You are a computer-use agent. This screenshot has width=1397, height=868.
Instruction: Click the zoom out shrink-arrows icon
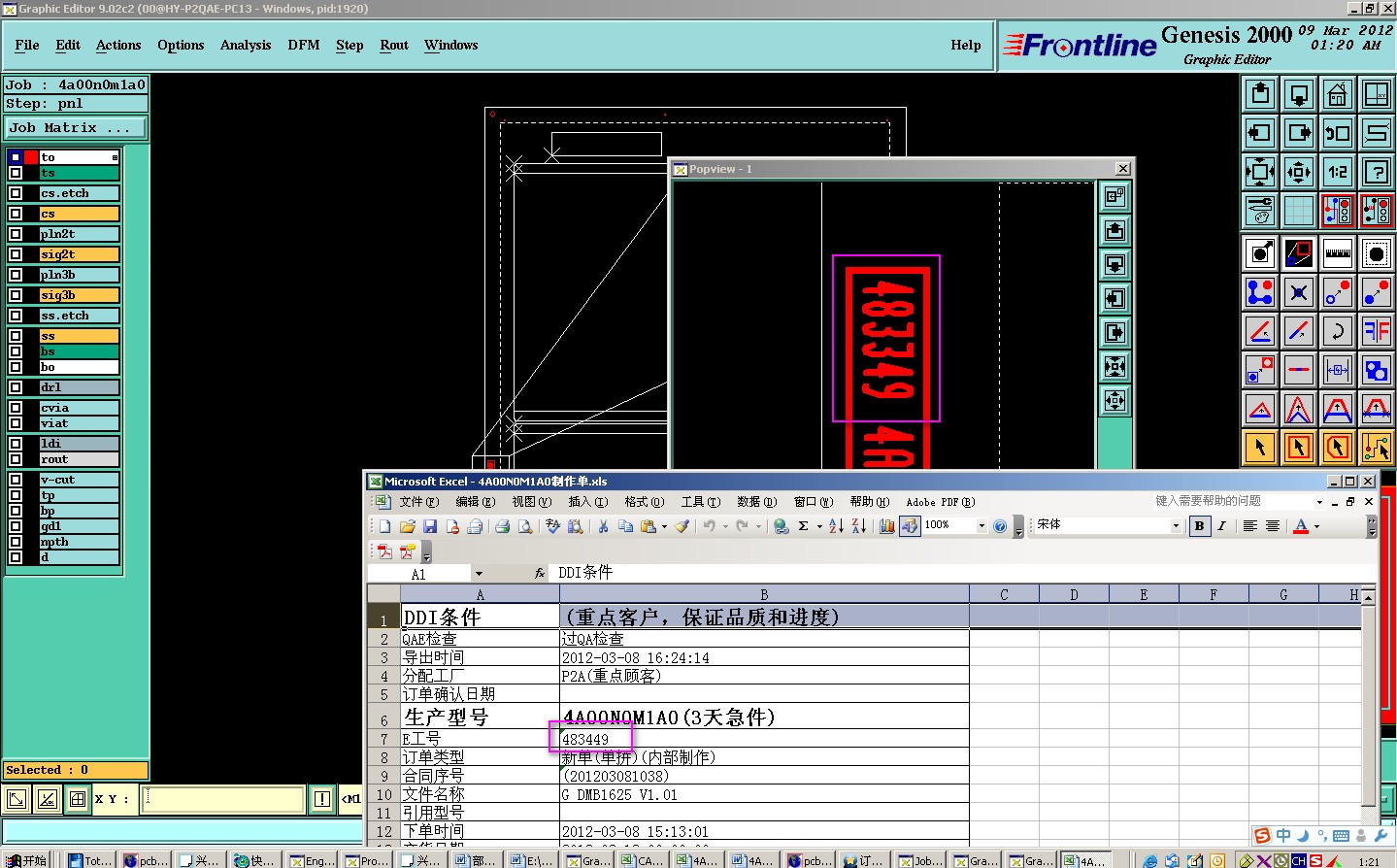pyautogui.click(x=1299, y=172)
